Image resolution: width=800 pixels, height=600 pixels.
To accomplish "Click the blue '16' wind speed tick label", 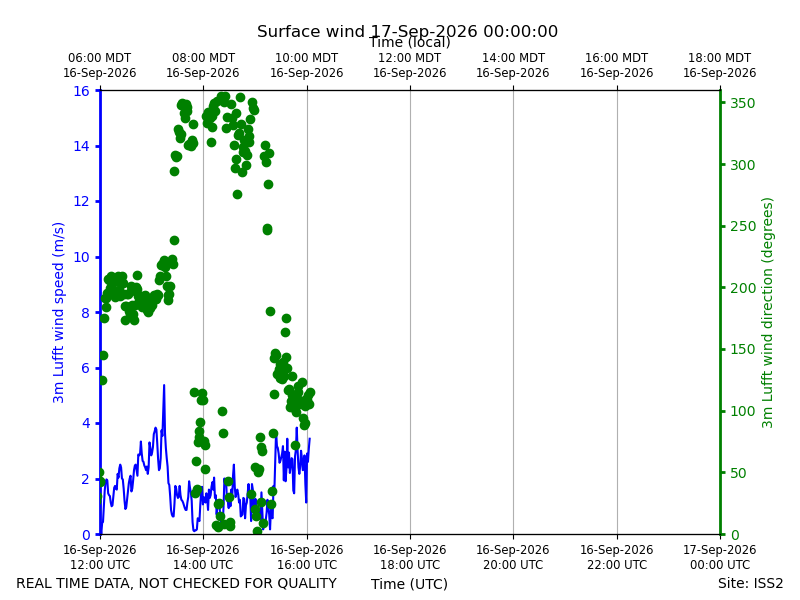I will [x=81, y=91].
